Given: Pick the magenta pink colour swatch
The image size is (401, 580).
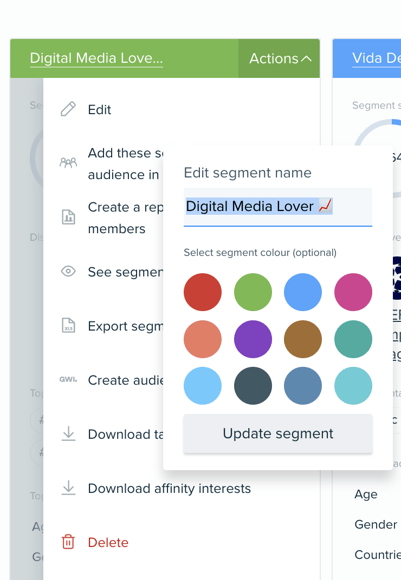Looking at the screenshot, I should pos(353,292).
